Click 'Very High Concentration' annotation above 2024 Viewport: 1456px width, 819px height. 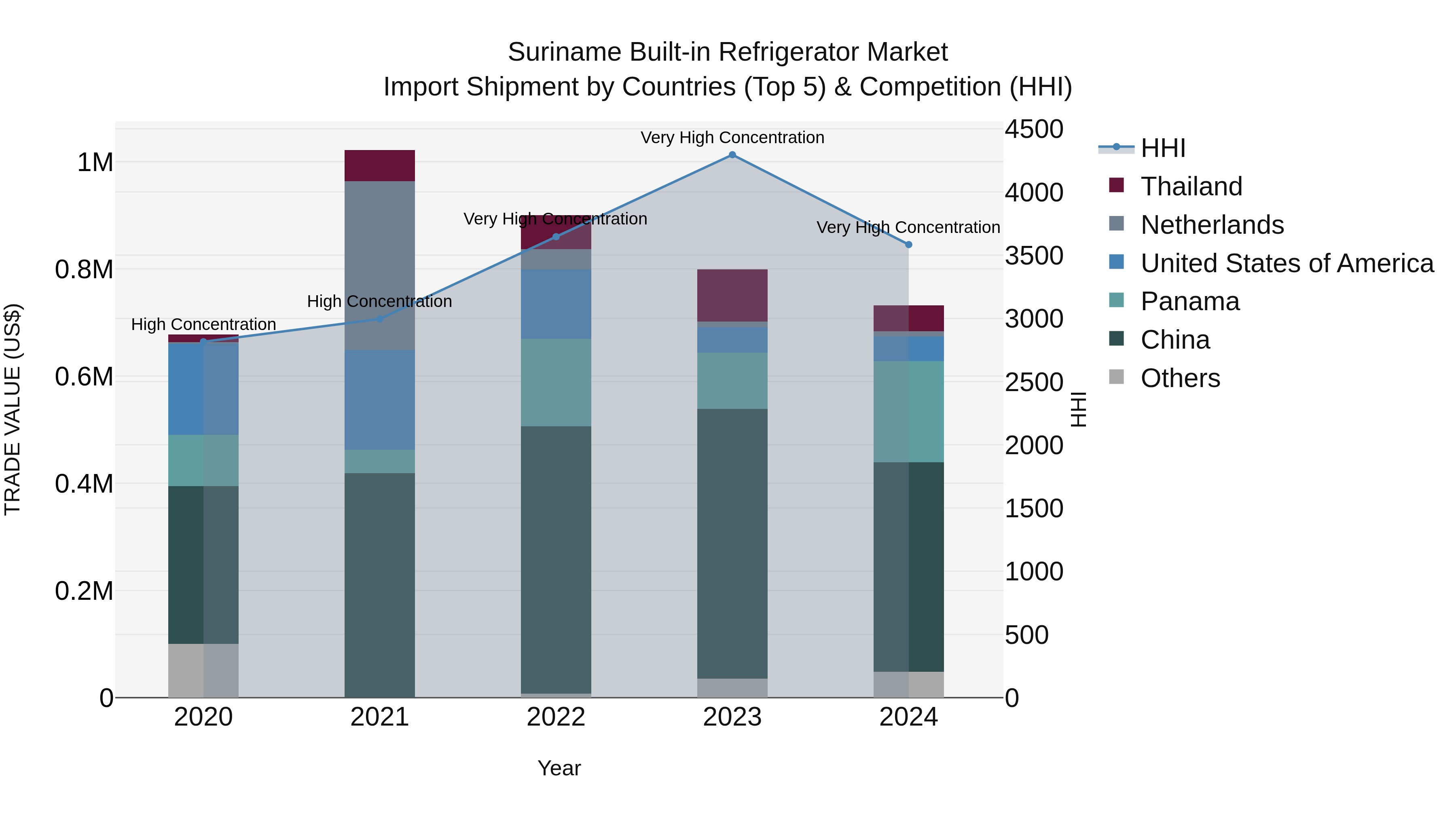coord(909,227)
